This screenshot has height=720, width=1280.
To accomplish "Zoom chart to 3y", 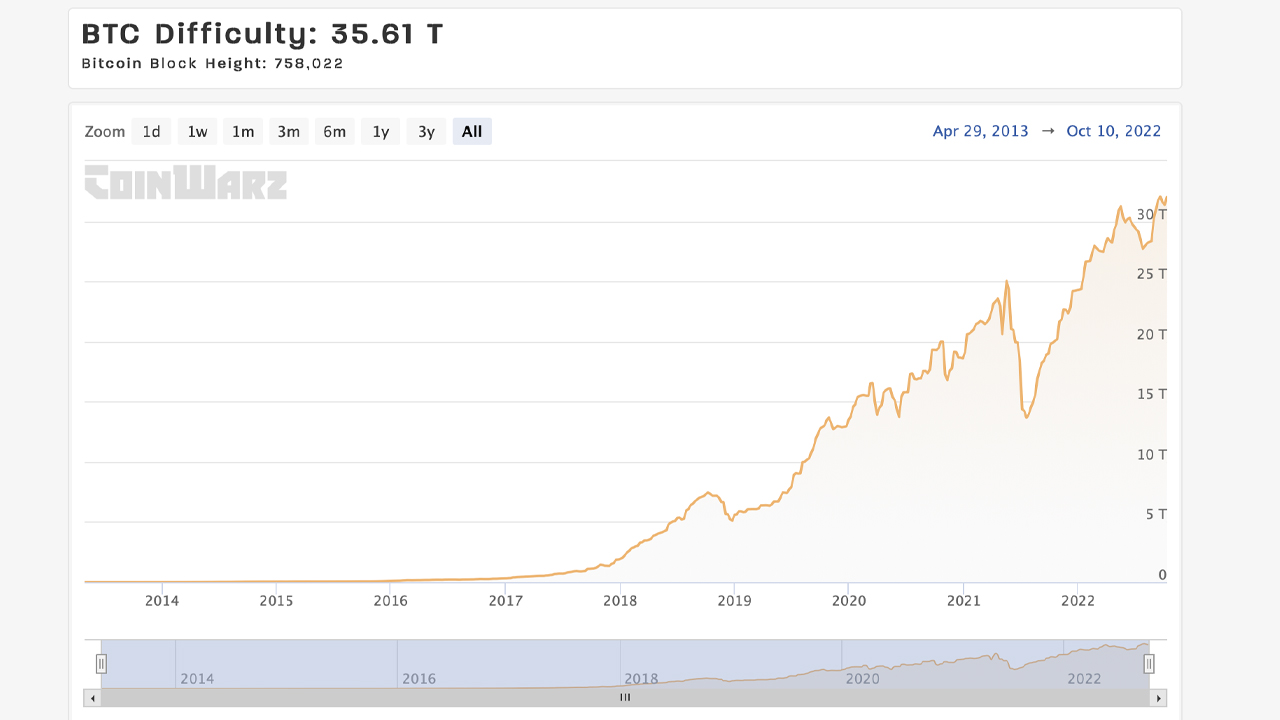I will point(426,132).
